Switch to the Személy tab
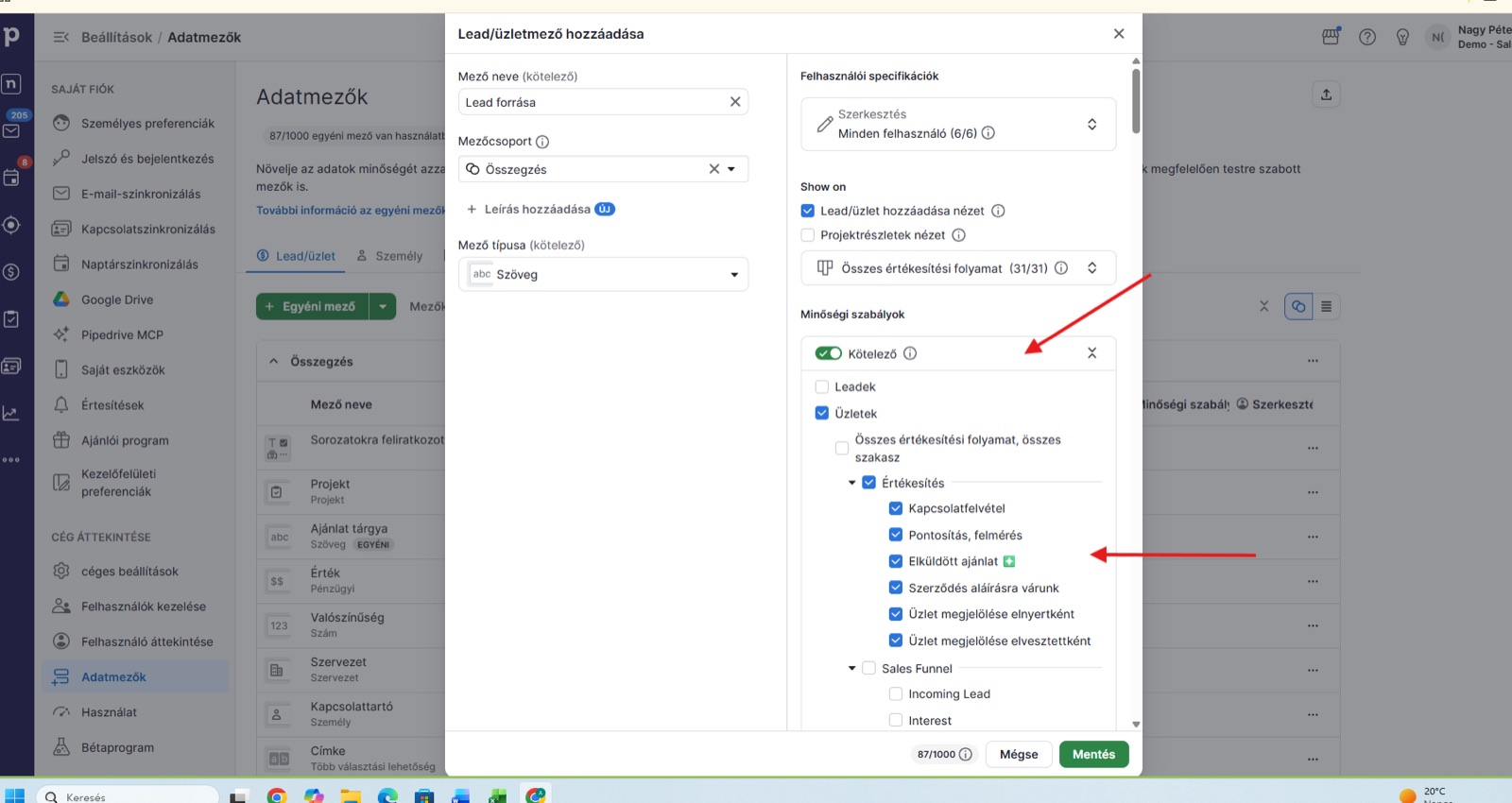This screenshot has height=803, width=1512. click(x=389, y=256)
